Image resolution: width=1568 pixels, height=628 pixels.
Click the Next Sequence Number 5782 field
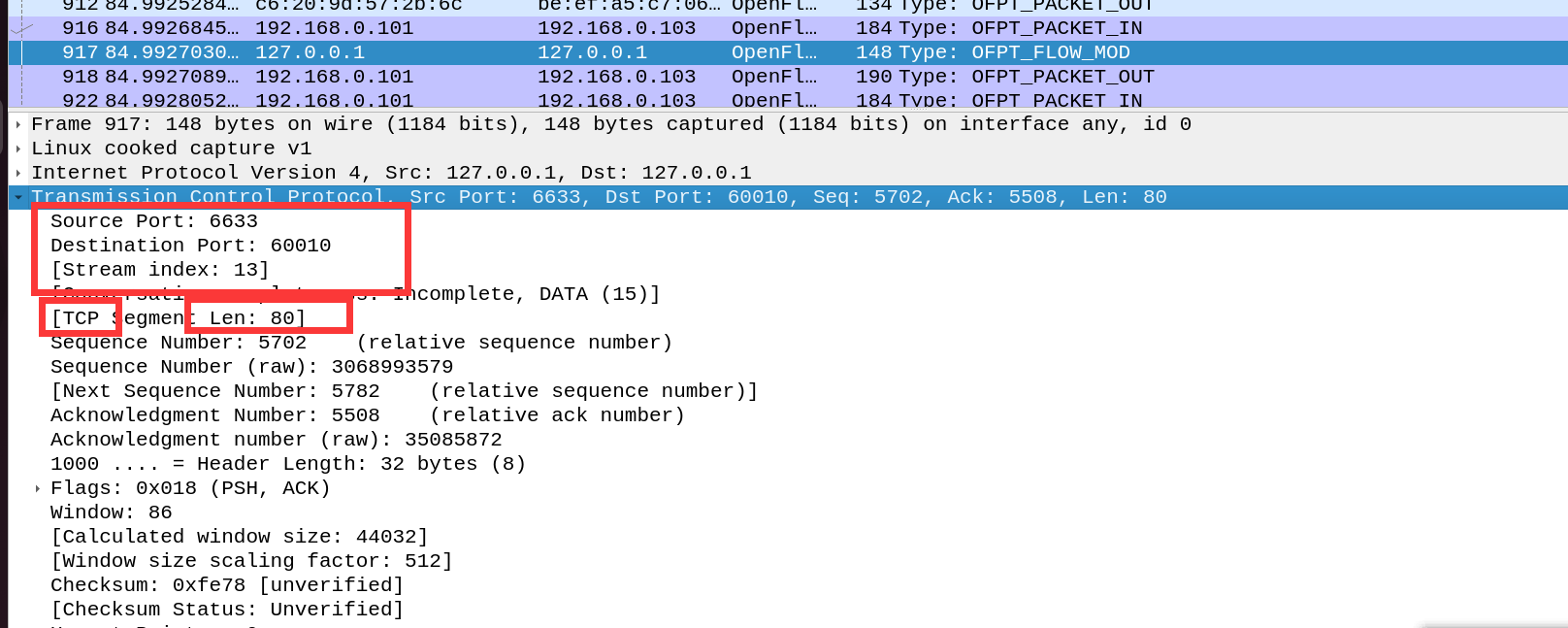215,391
